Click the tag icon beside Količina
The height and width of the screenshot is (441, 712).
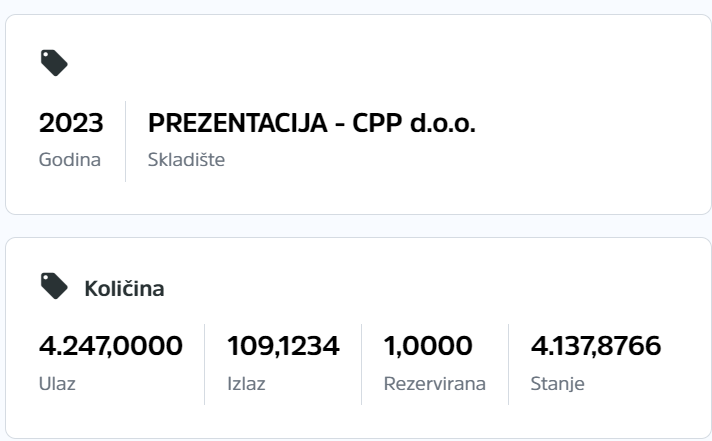(x=54, y=286)
